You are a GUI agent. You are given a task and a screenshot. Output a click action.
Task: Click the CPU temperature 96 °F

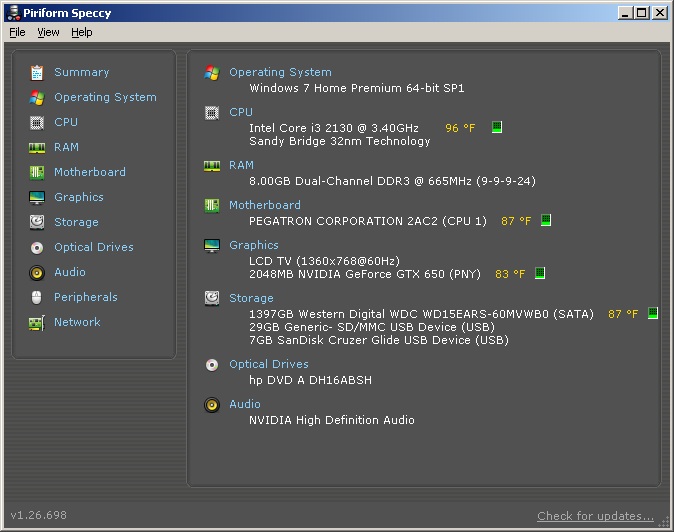460,128
